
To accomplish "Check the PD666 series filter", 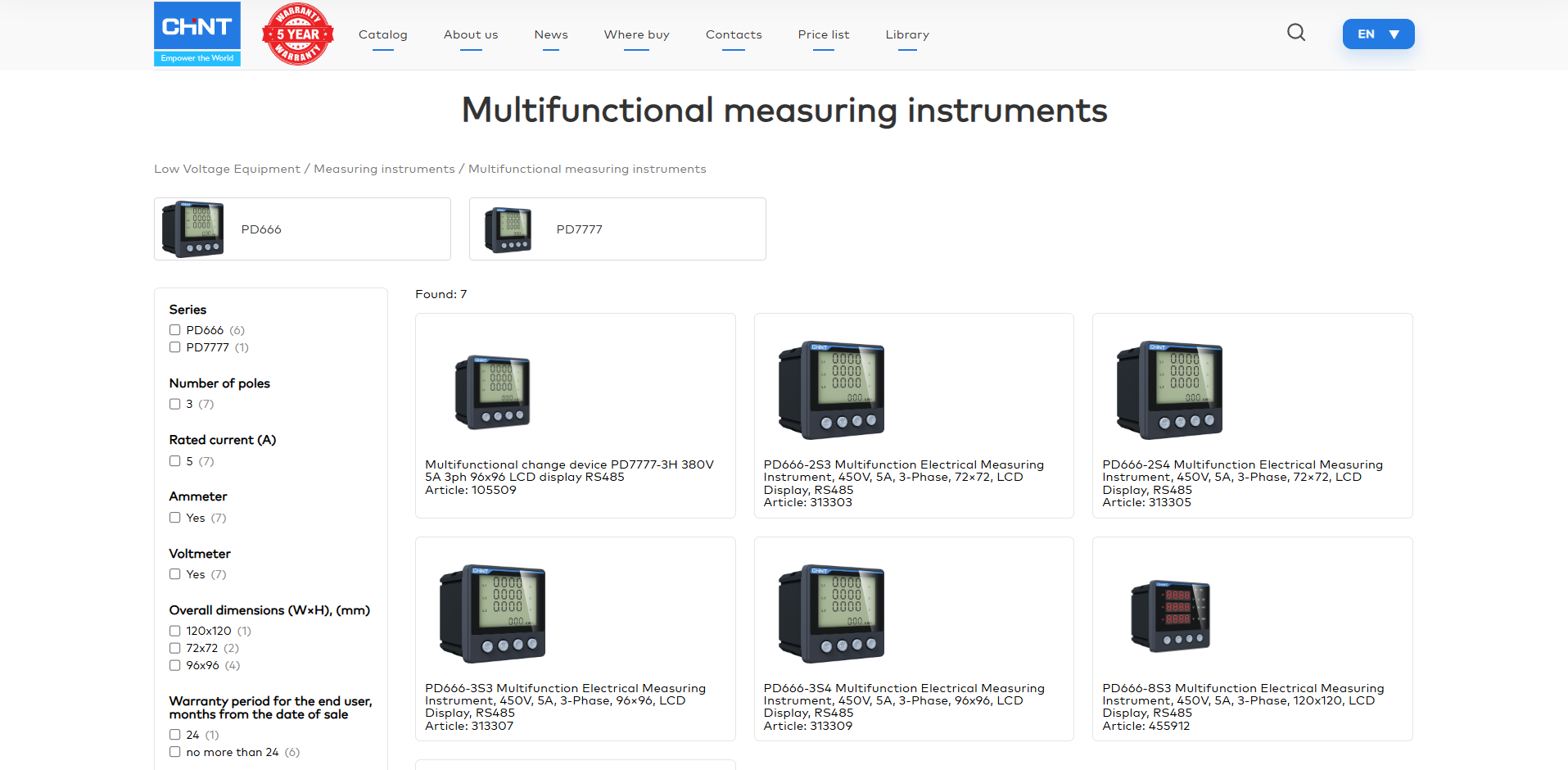I will [175, 330].
